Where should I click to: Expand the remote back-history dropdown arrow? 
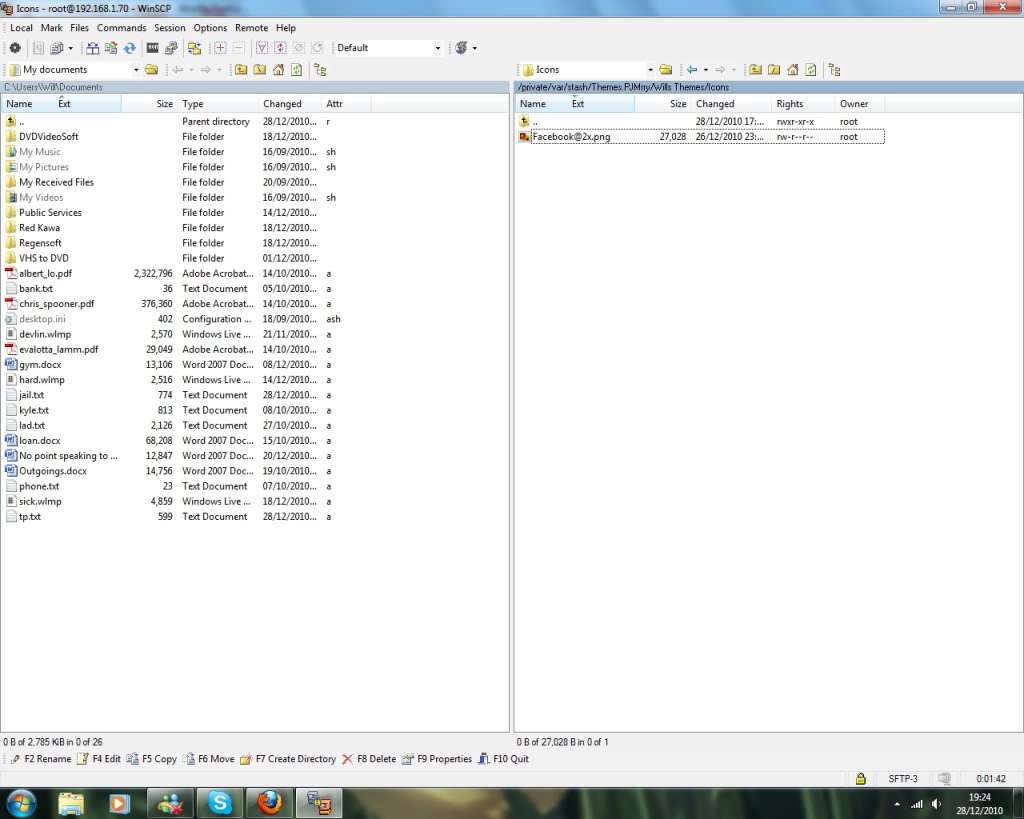click(706, 69)
